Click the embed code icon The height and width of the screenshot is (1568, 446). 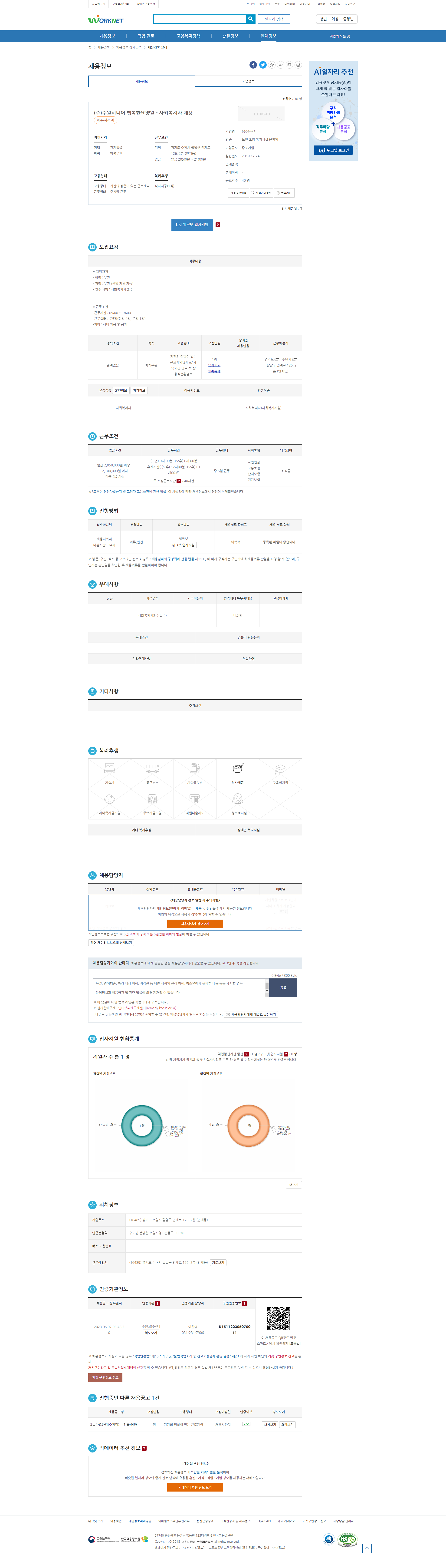(281, 65)
